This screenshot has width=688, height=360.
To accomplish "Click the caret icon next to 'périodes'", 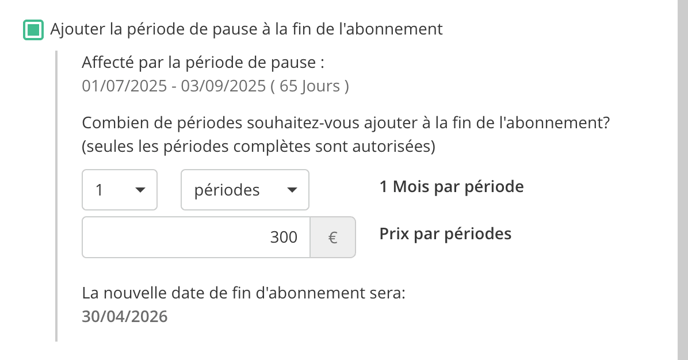I will coord(292,190).
